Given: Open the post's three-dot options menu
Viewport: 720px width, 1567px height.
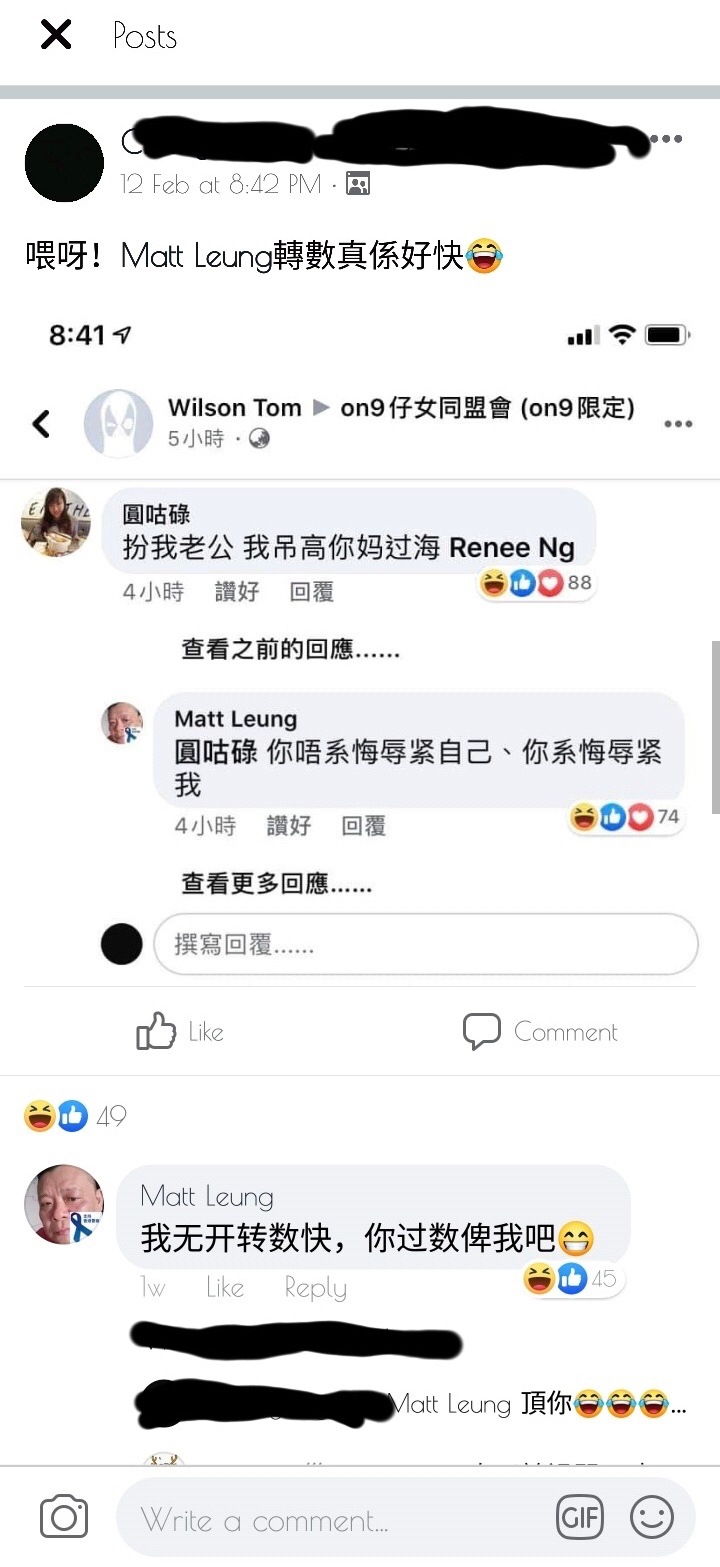Looking at the screenshot, I should pyautogui.click(x=667, y=139).
